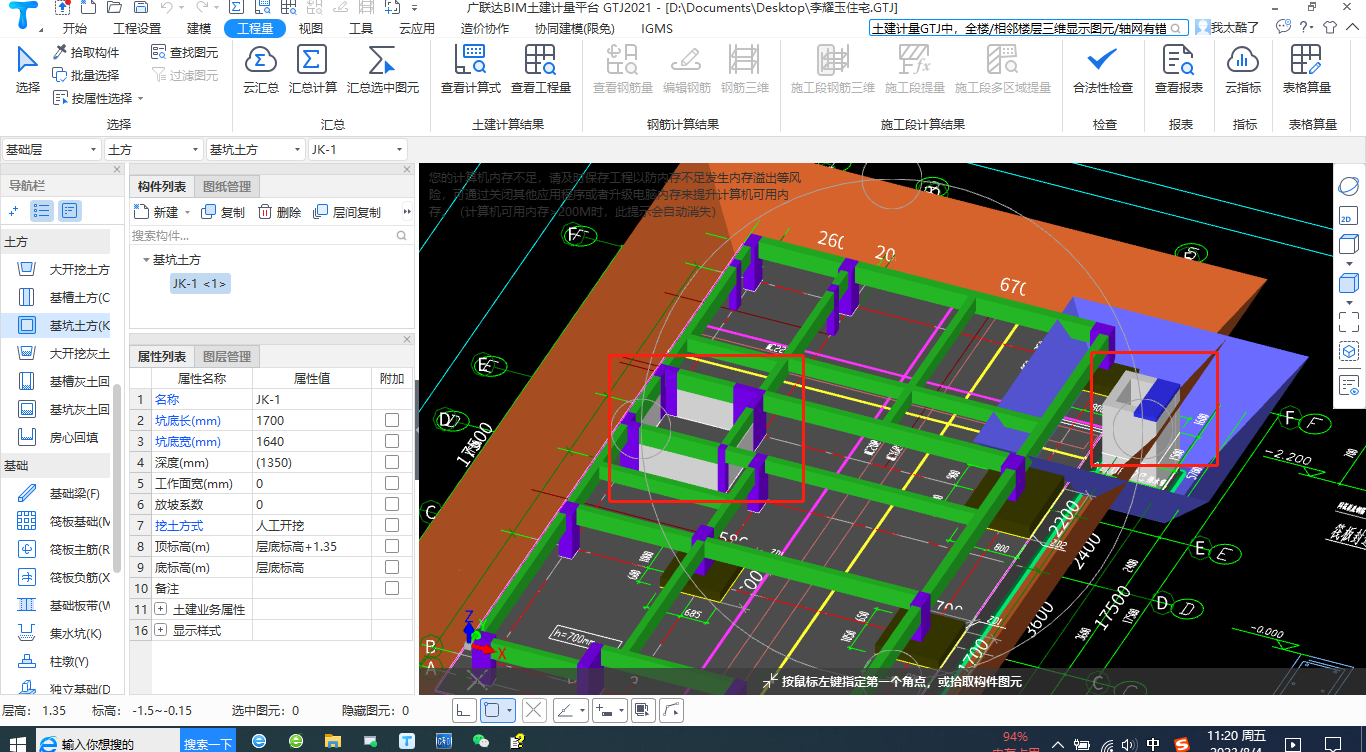This screenshot has width=1366, height=752.
Task: Click 层间复制 inter-floor copy button
Action: pyautogui.click(x=347, y=212)
